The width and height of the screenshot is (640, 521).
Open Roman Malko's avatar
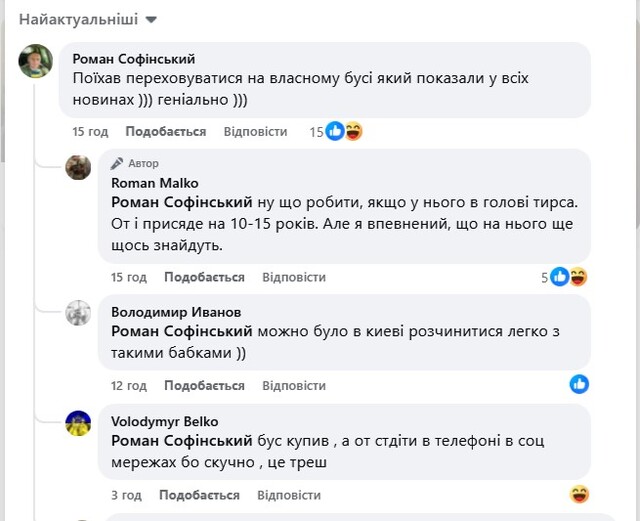point(78,167)
